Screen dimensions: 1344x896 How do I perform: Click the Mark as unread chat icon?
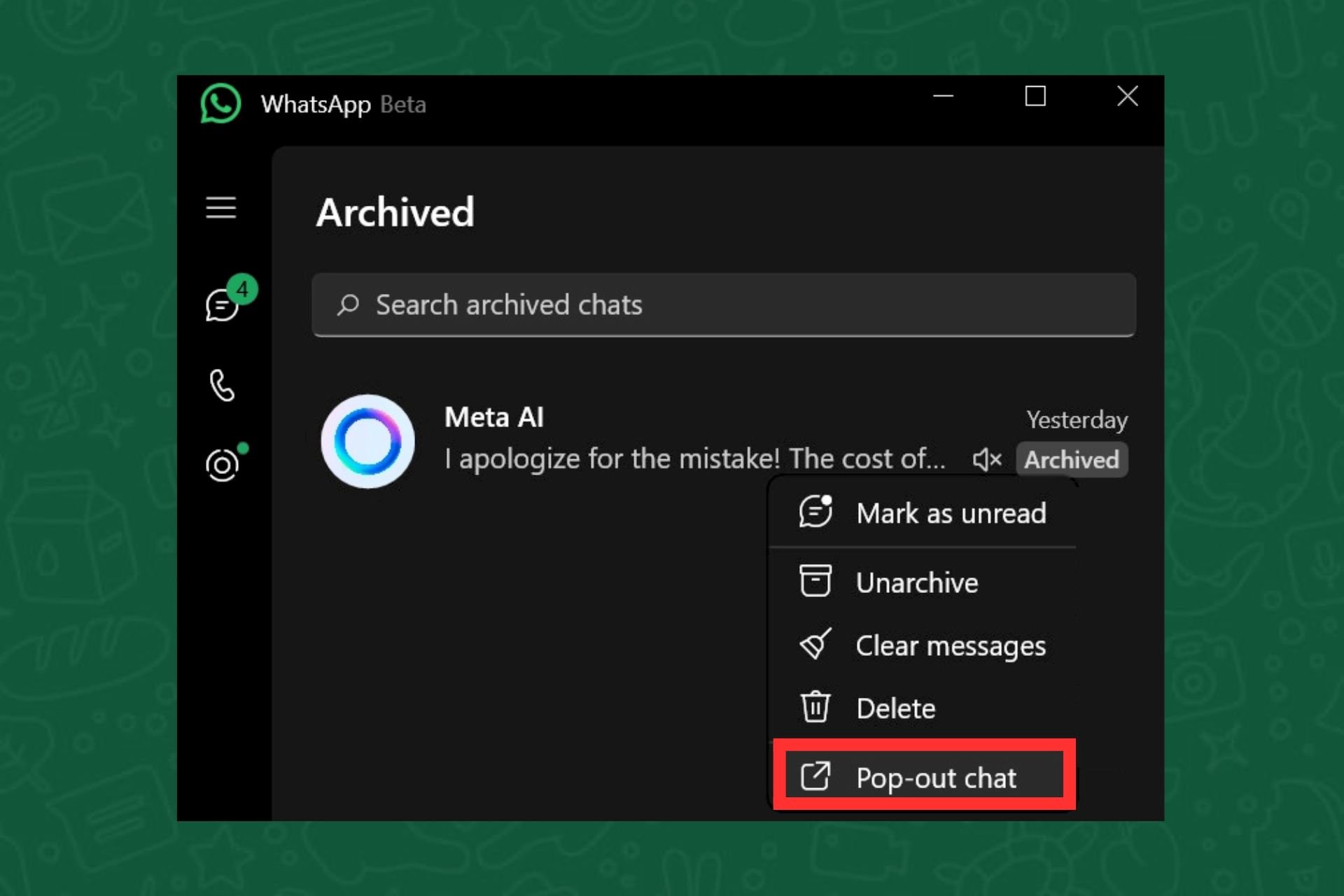(815, 512)
